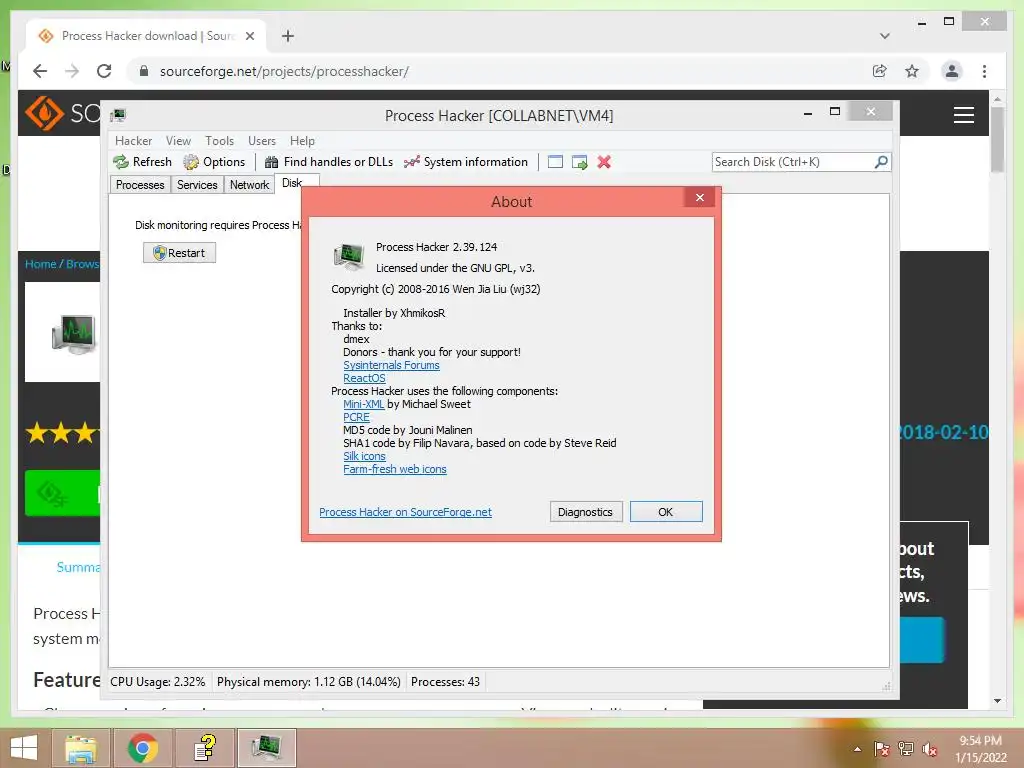Open the Sysinternals Forums link
The width and height of the screenshot is (1024, 768).
coord(391,366)
